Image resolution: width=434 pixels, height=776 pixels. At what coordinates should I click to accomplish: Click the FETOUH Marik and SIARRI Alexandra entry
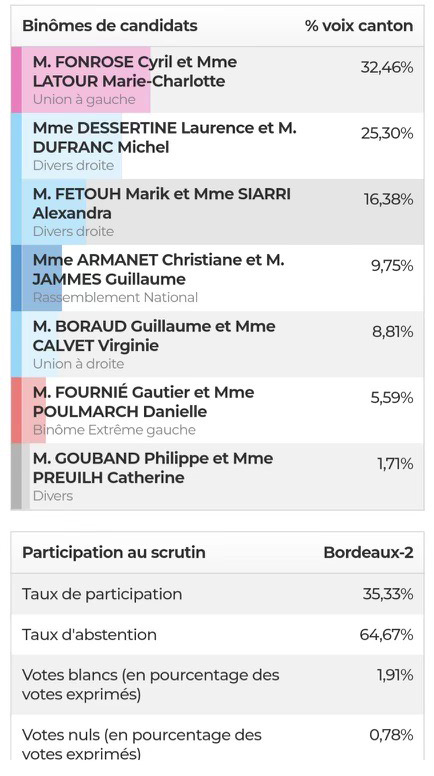[217, 212]
